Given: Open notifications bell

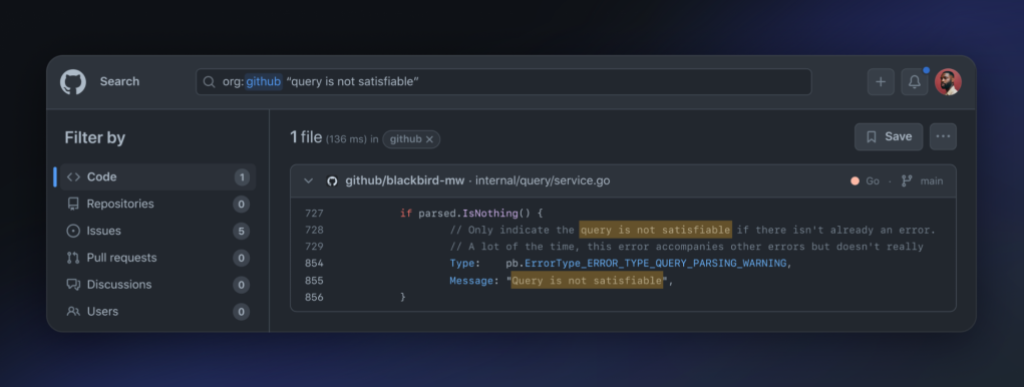Looking at the screenshot, I should coord(915,82).
